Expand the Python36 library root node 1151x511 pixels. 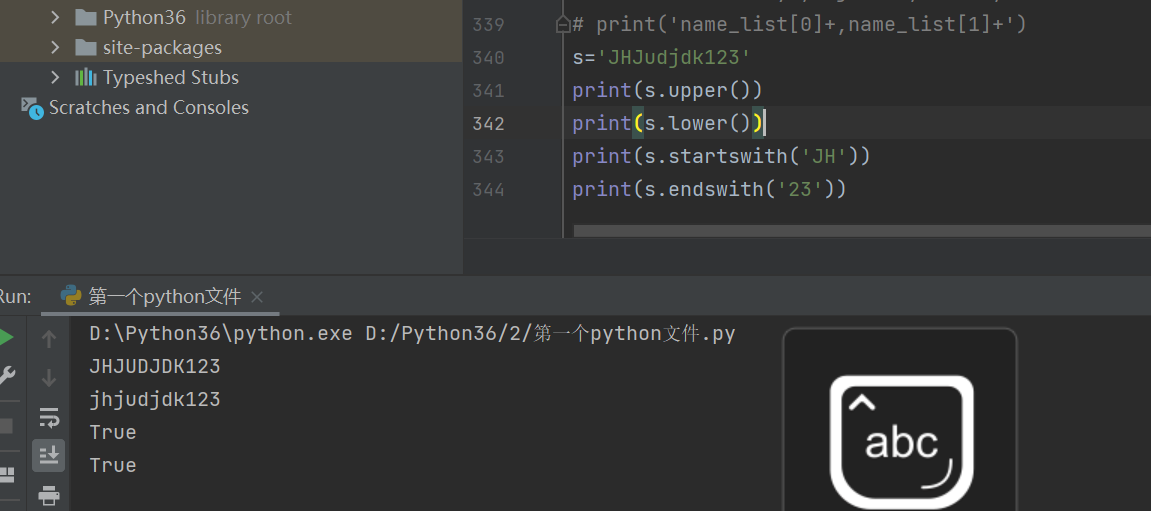point(55,17)
